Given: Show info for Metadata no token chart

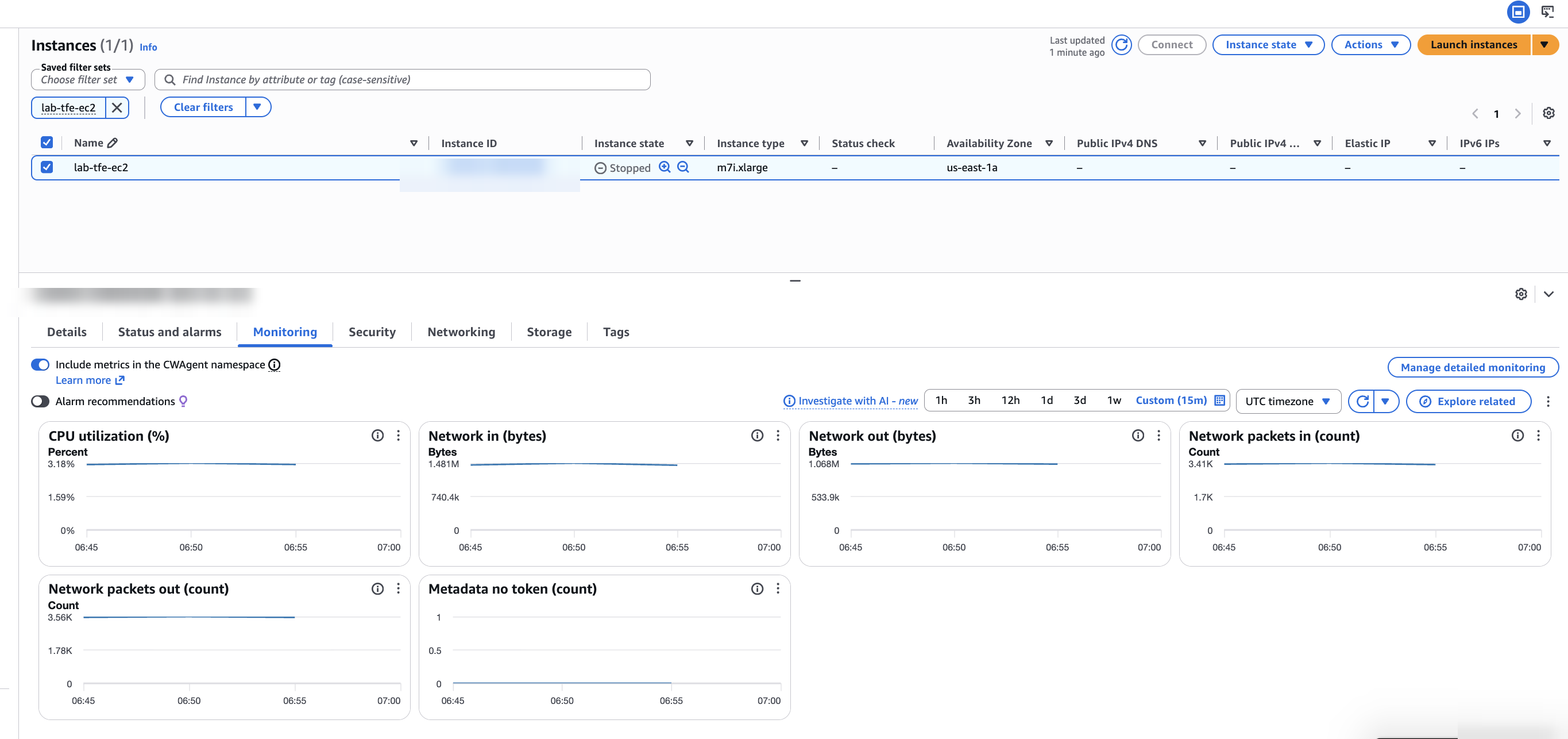Looking at the screenshot, I should 757,588.
